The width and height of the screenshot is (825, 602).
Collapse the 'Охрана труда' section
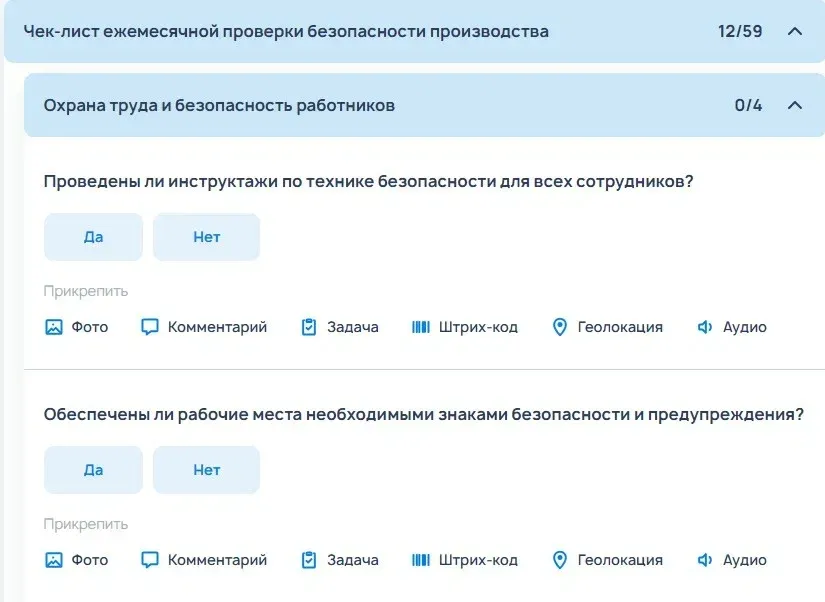pyautogui.click(x=795, y=104)
